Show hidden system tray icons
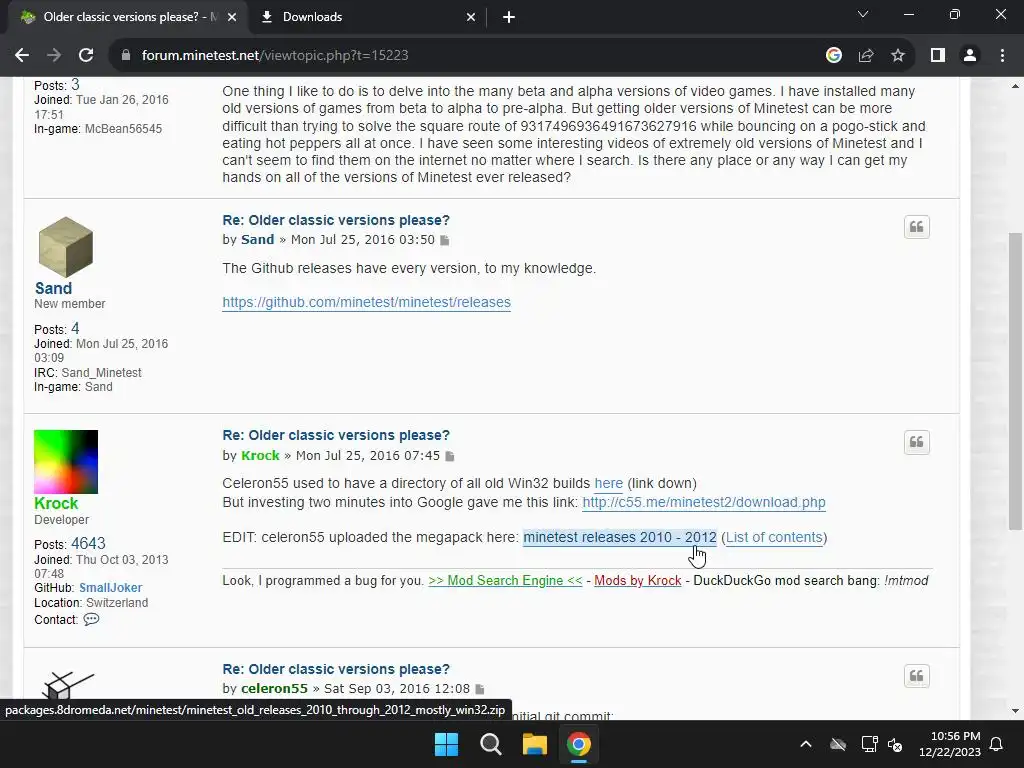The width and height of the screenshot is (1024, 768). tap(806, 744)
